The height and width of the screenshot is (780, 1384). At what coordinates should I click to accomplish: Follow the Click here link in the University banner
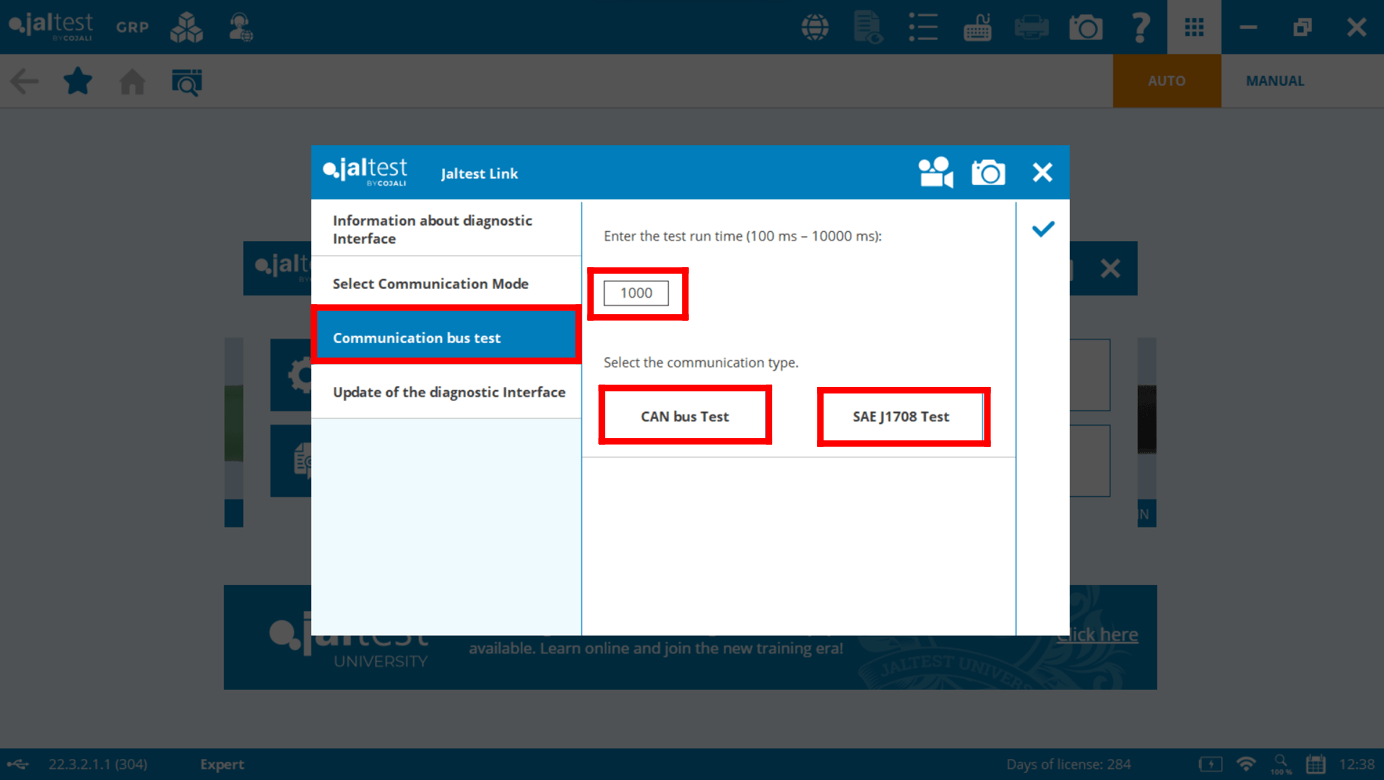tap(1097, 634)
